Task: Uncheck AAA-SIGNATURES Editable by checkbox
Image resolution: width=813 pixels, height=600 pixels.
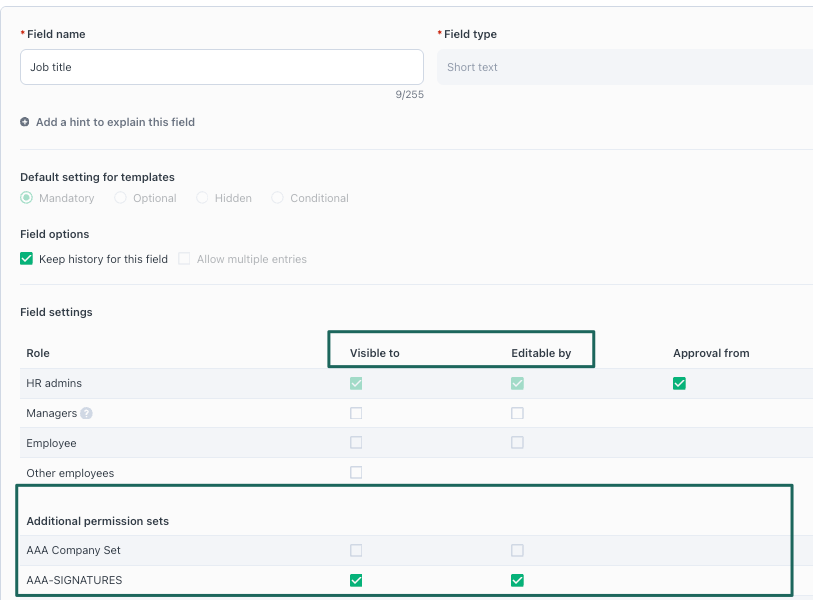Action: pyautogui.click(x=517, y=580)
